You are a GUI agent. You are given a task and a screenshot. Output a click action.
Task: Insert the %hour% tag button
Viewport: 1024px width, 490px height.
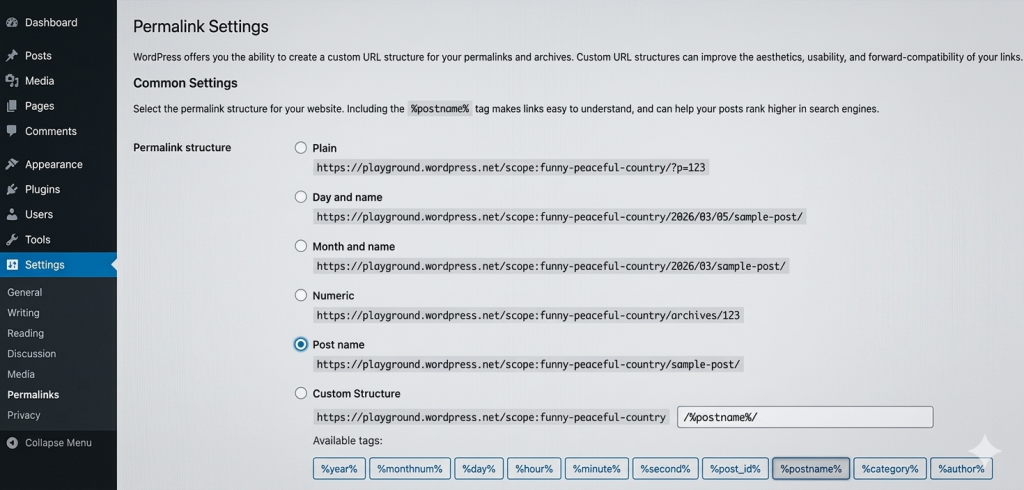coord(534,468)
